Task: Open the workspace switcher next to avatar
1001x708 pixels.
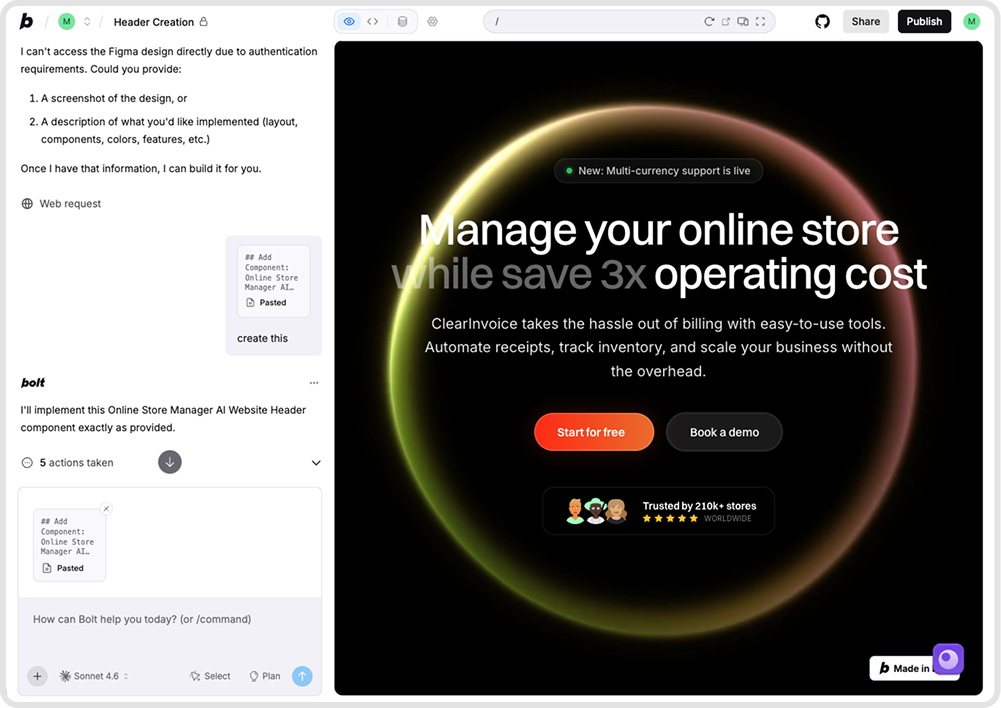Action: point(87,21)
